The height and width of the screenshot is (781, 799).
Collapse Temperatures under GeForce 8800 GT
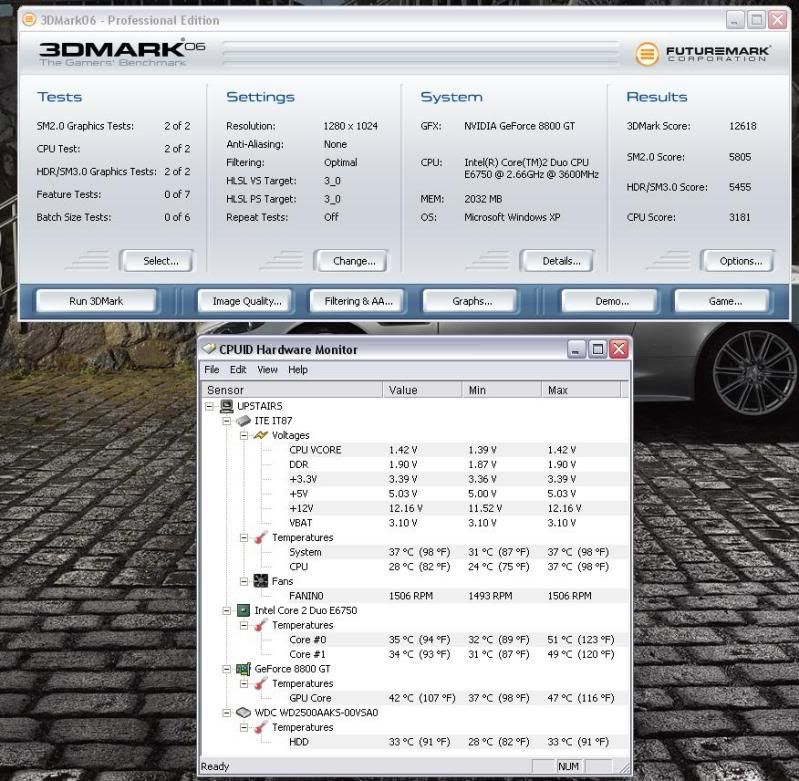tap(244, 684)
